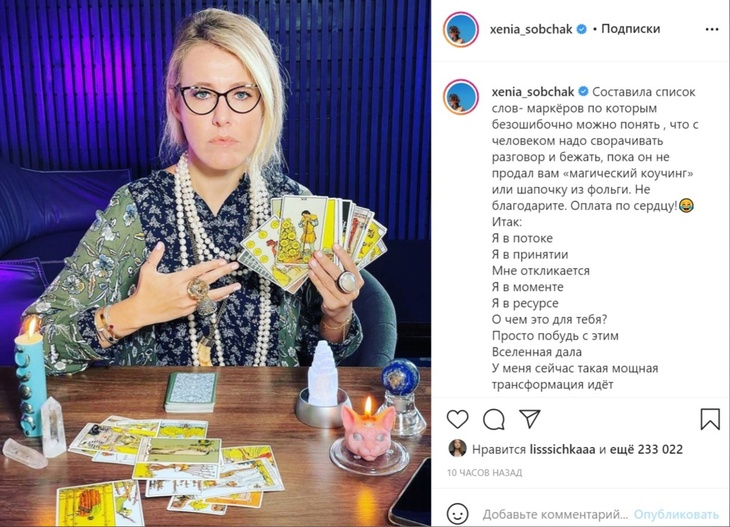Open more options three-dot menu
The height and width of the screenshot is (527, 730).
tap(712, 29)
